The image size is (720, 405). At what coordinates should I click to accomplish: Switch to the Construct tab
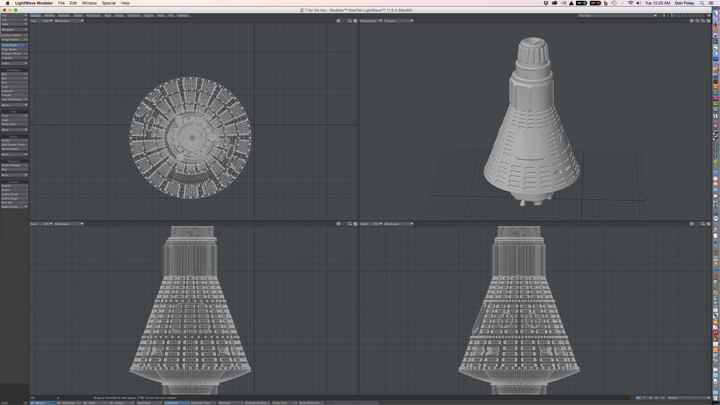coord(94,16)
